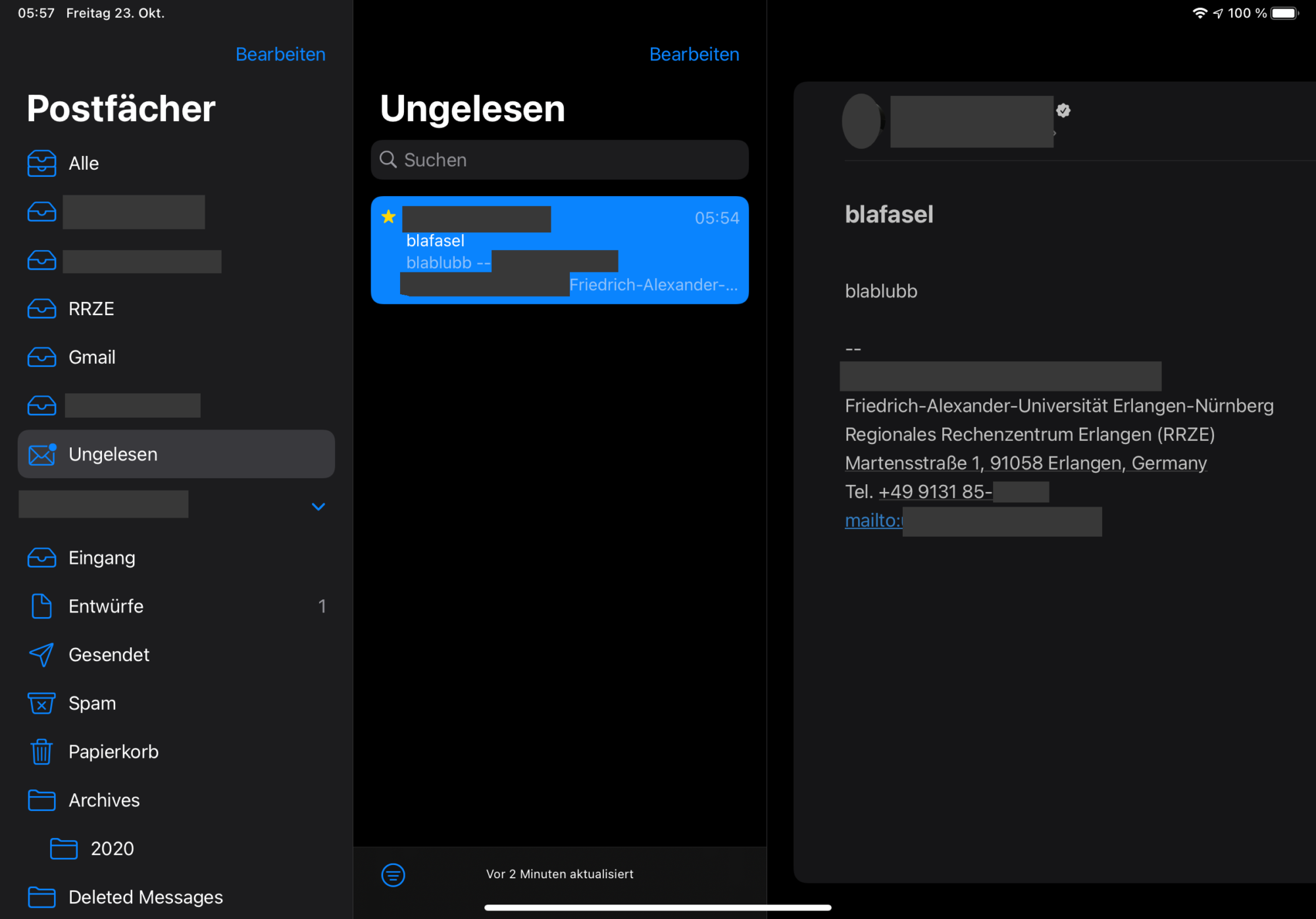Click the Eingang inbox icon

[41, 557]
